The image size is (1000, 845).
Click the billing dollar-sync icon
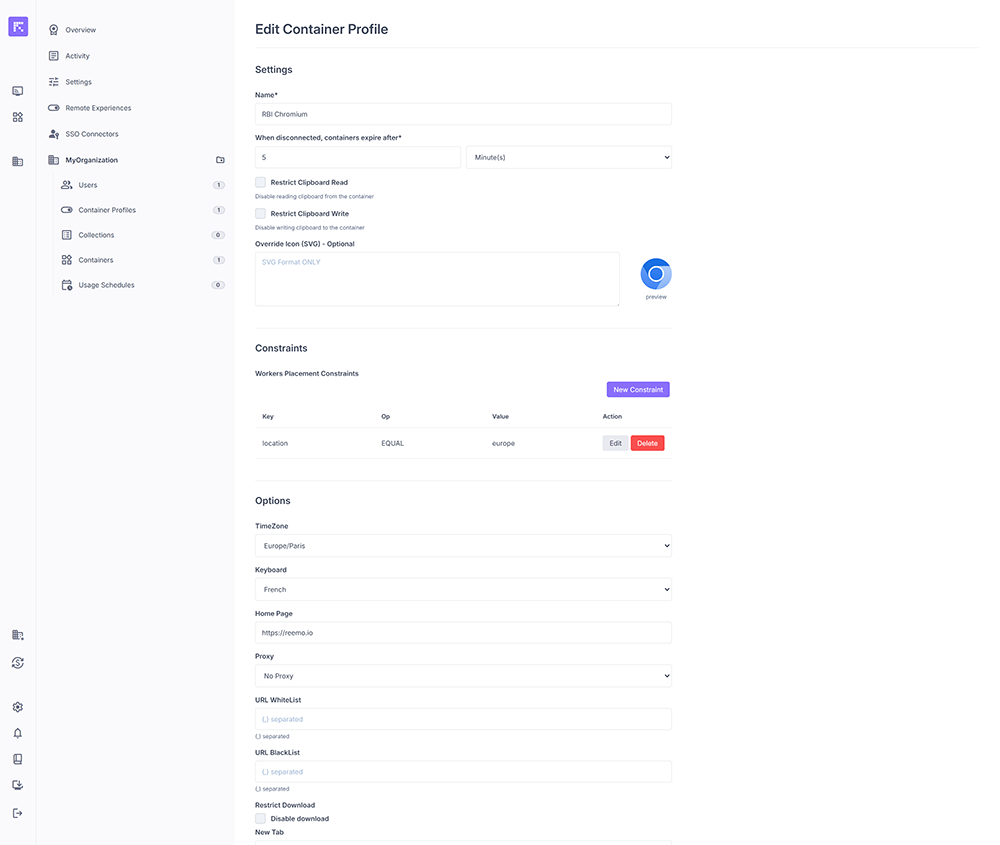pyautogui.click(x=18, y=662)
